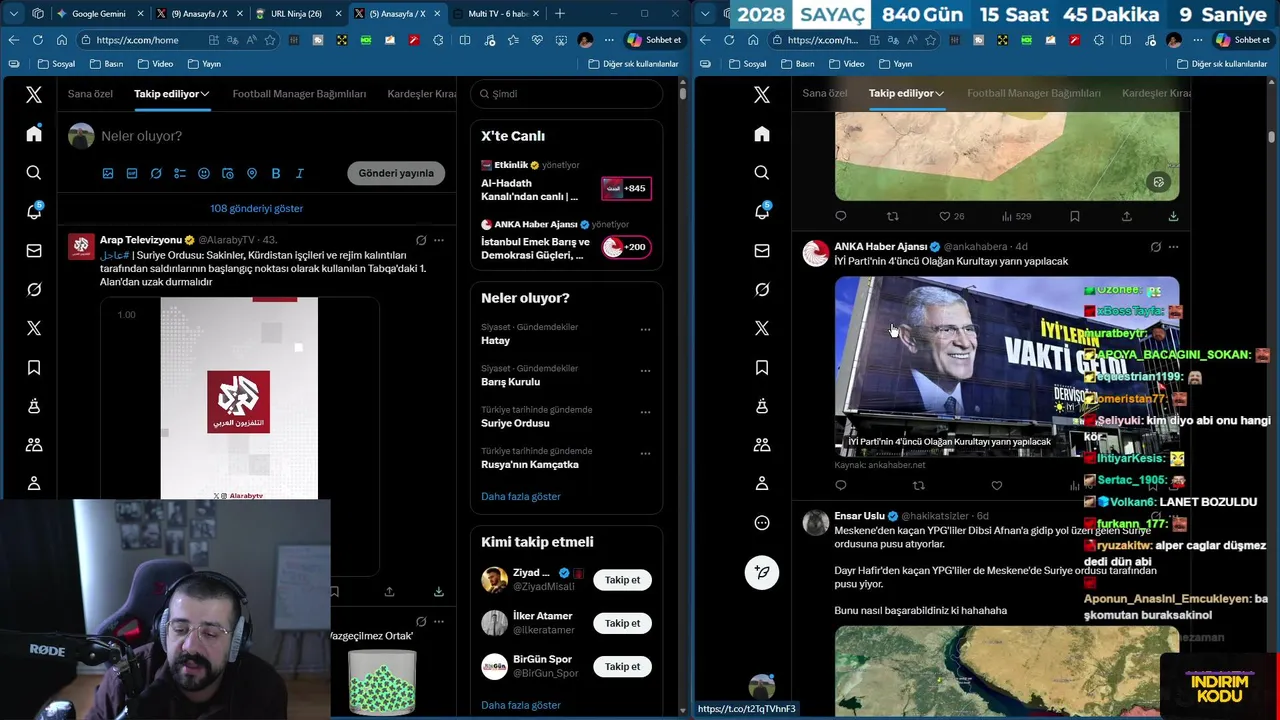Open Notifications bell in the right window sidebar
This screenshot has height=720, width=1280.
coord(762,211)
